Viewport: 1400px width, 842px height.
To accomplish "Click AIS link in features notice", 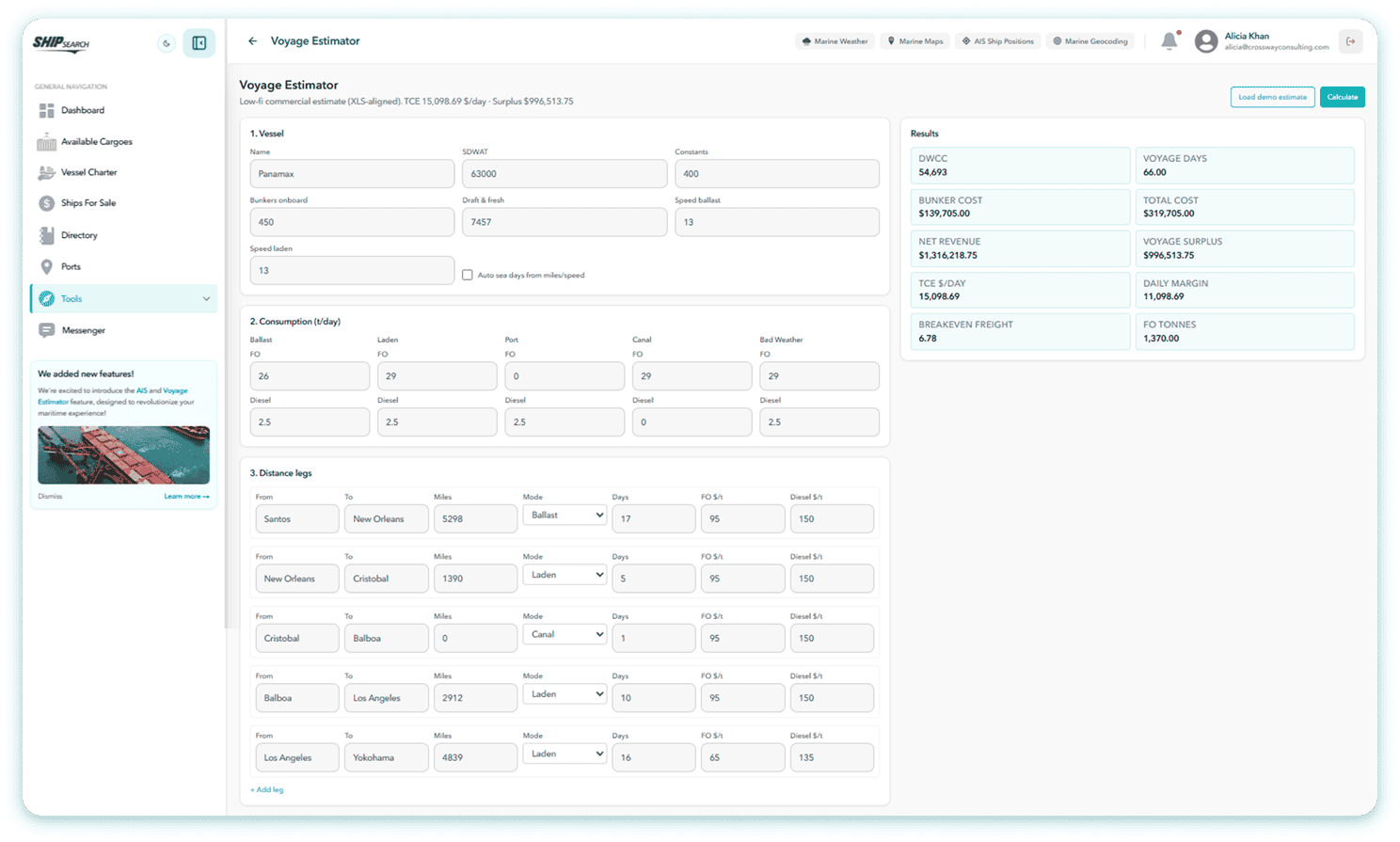I will pyautogui.click(x=141, y=390).
